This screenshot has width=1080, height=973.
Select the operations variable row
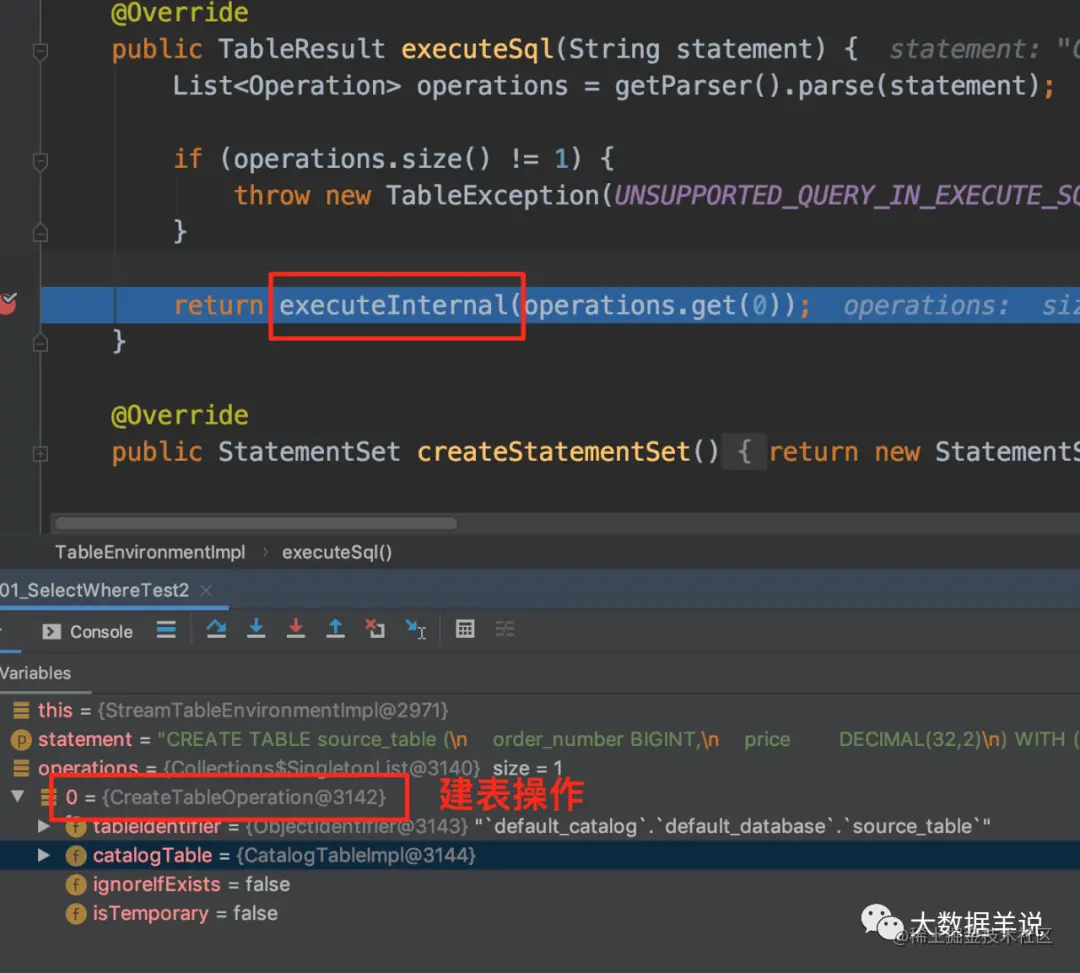tap(540, 768)
